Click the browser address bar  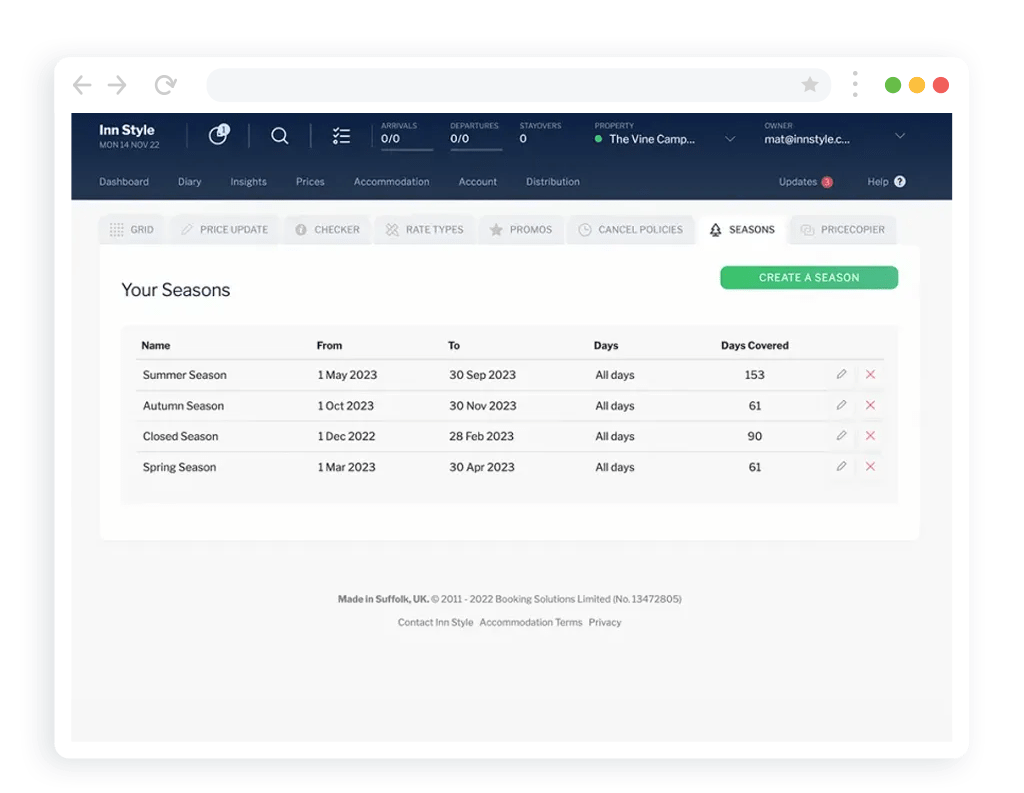500,85
